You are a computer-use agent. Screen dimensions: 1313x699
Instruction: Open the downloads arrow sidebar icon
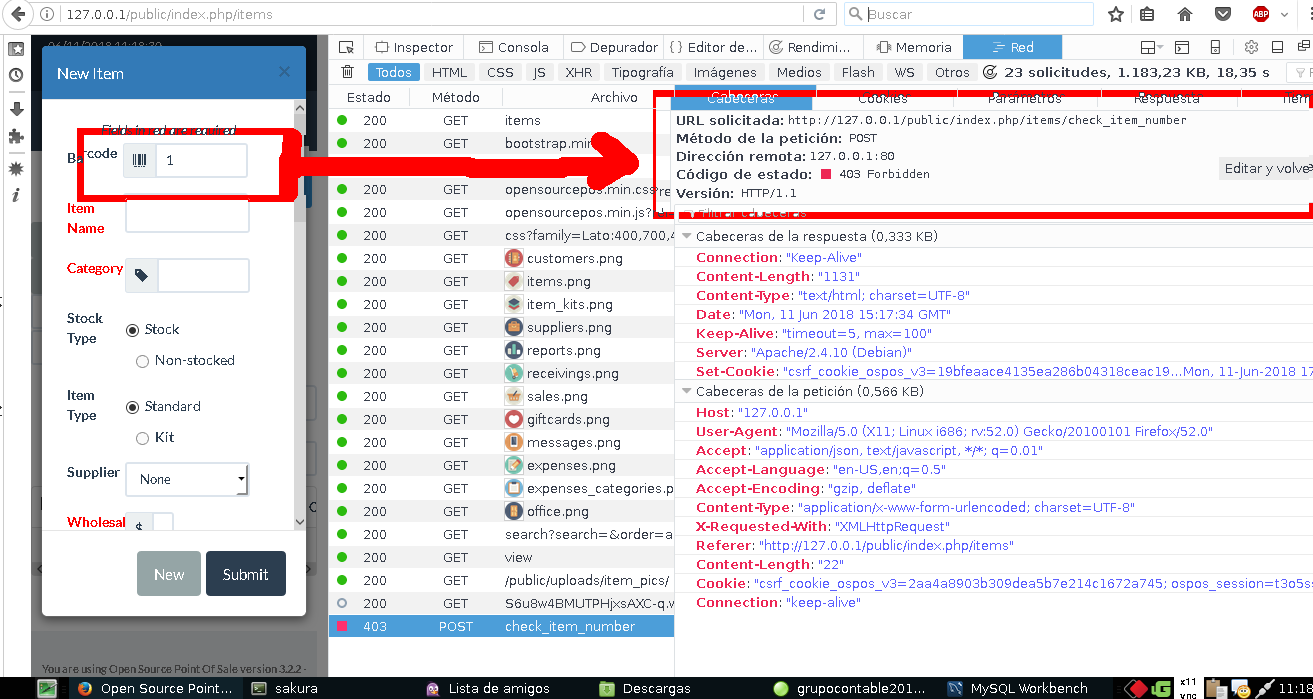pyautogui.click(x=16, y=108)
